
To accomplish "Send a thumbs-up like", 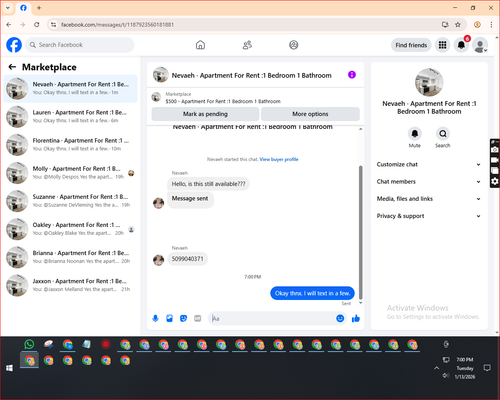I will click(x=356, y=318).
